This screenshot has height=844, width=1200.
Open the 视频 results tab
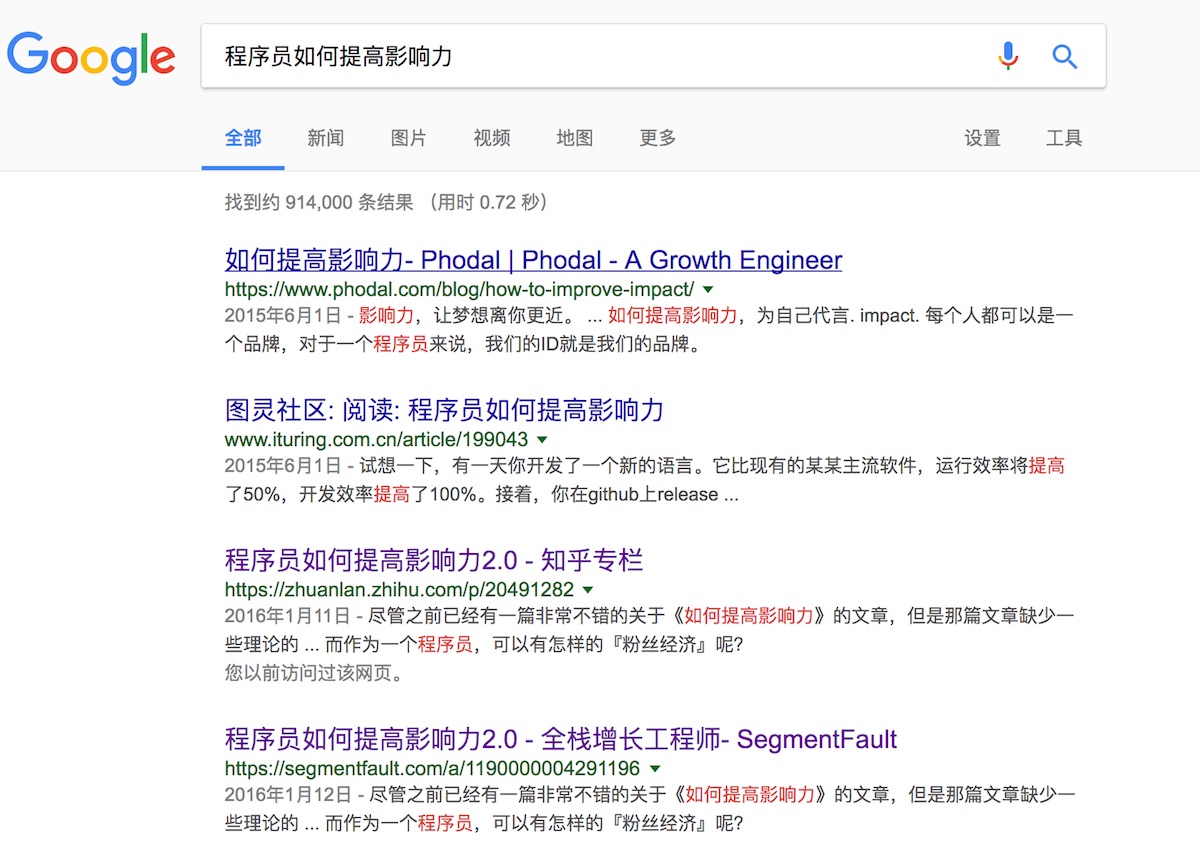coord(492,138)
